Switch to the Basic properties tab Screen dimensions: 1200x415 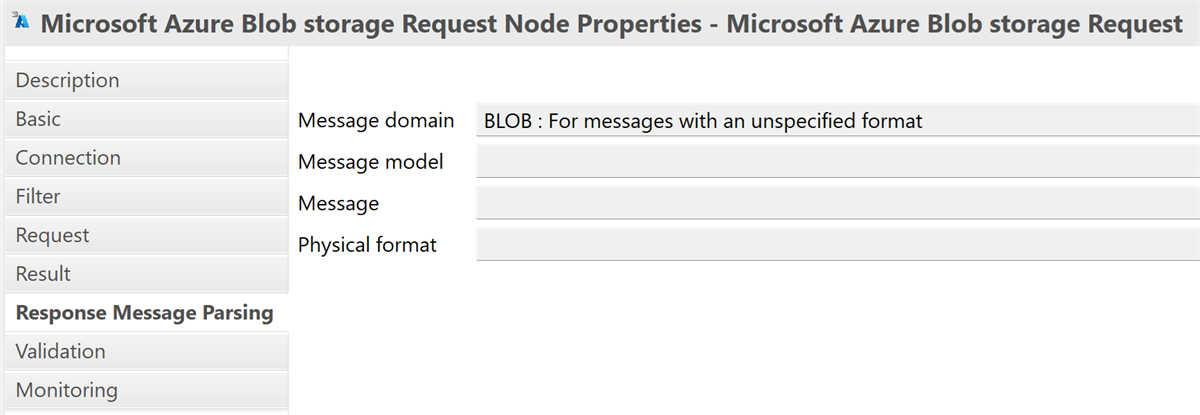[38, 119]
